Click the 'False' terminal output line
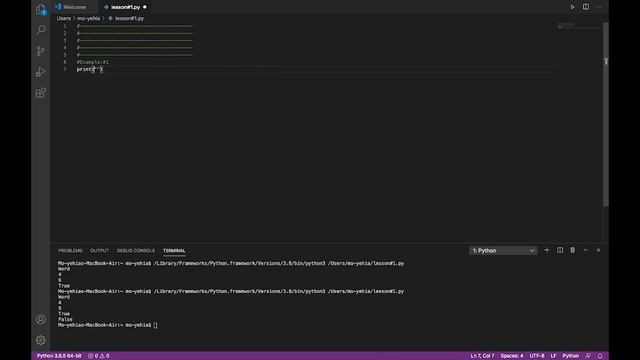 tap(65, 320)
